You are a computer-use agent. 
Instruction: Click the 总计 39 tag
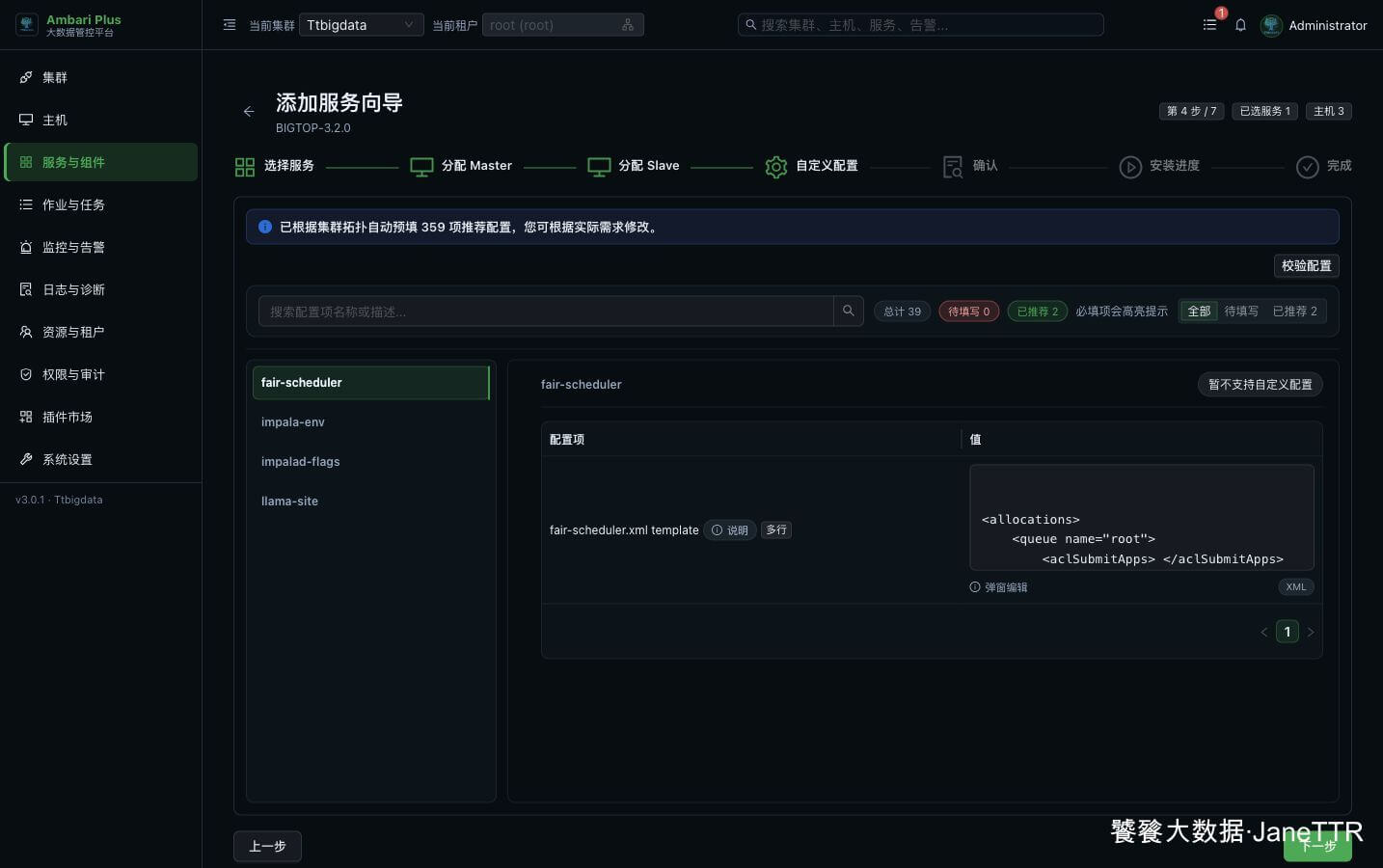coord(903,312)
